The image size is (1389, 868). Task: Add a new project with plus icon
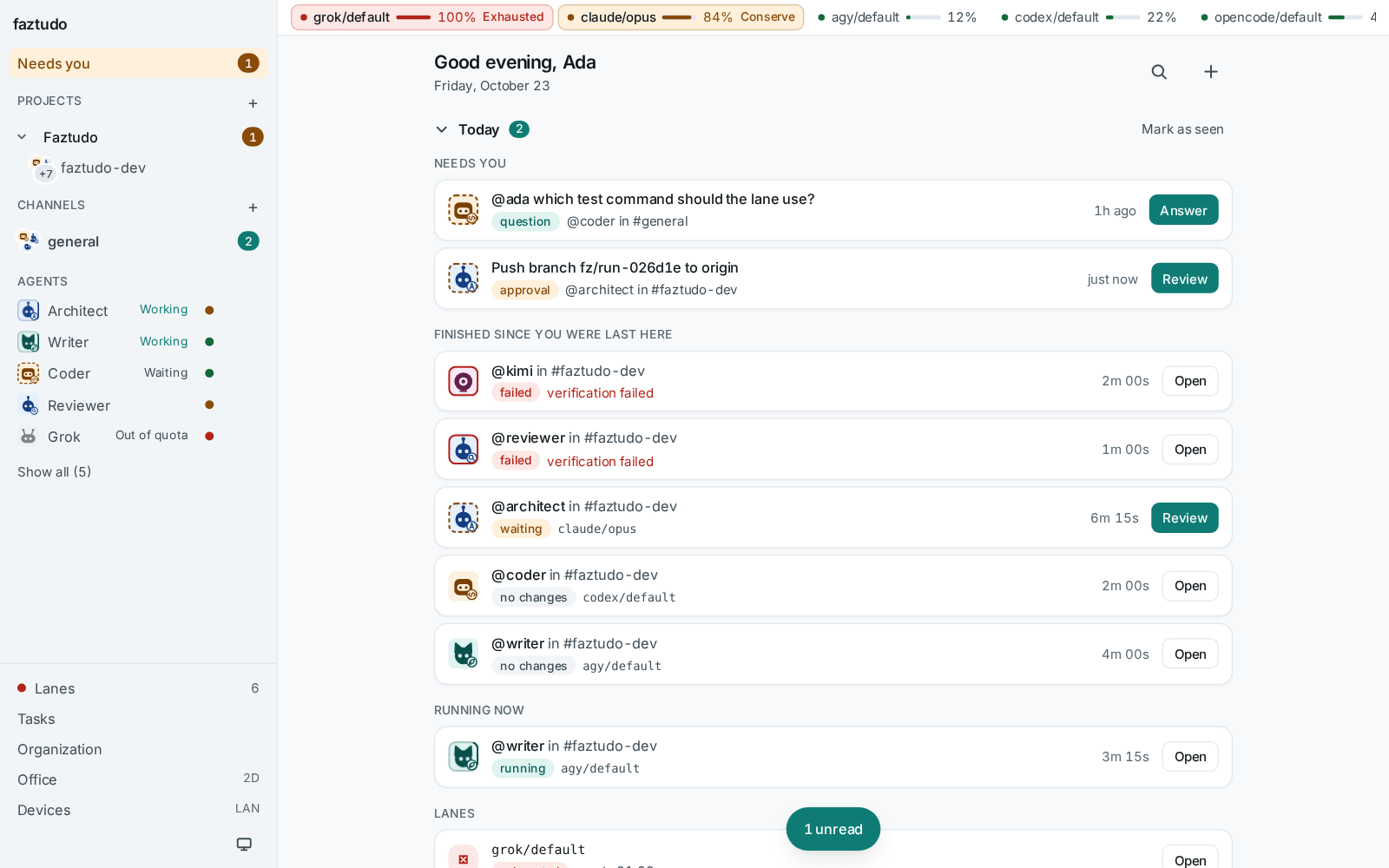tap(253, 103)
